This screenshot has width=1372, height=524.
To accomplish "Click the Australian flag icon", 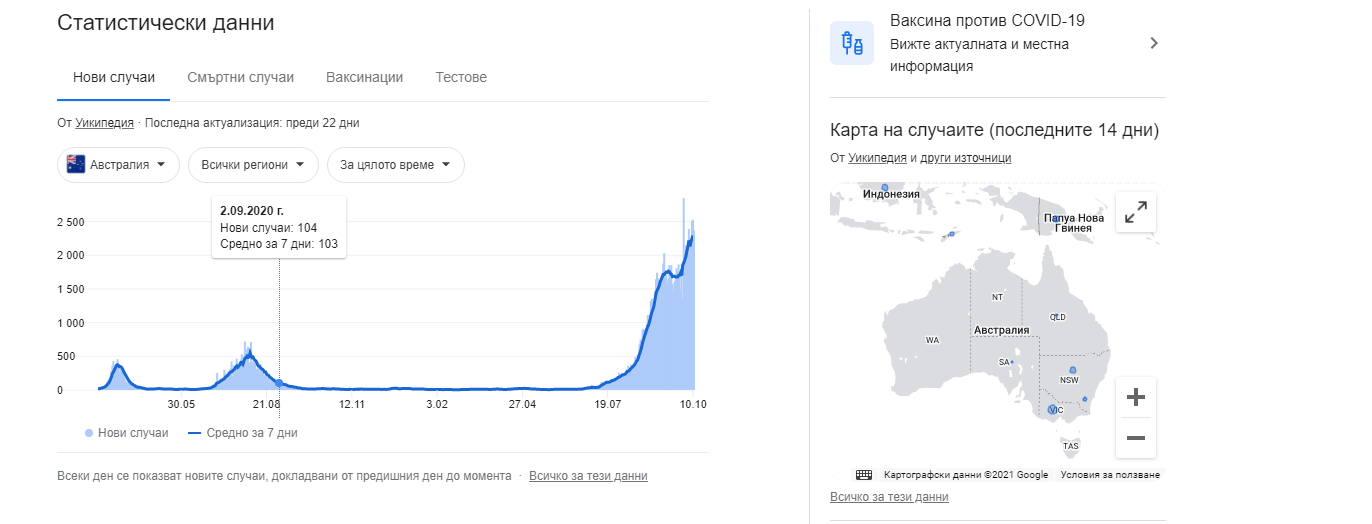I will tap(76, 165).
